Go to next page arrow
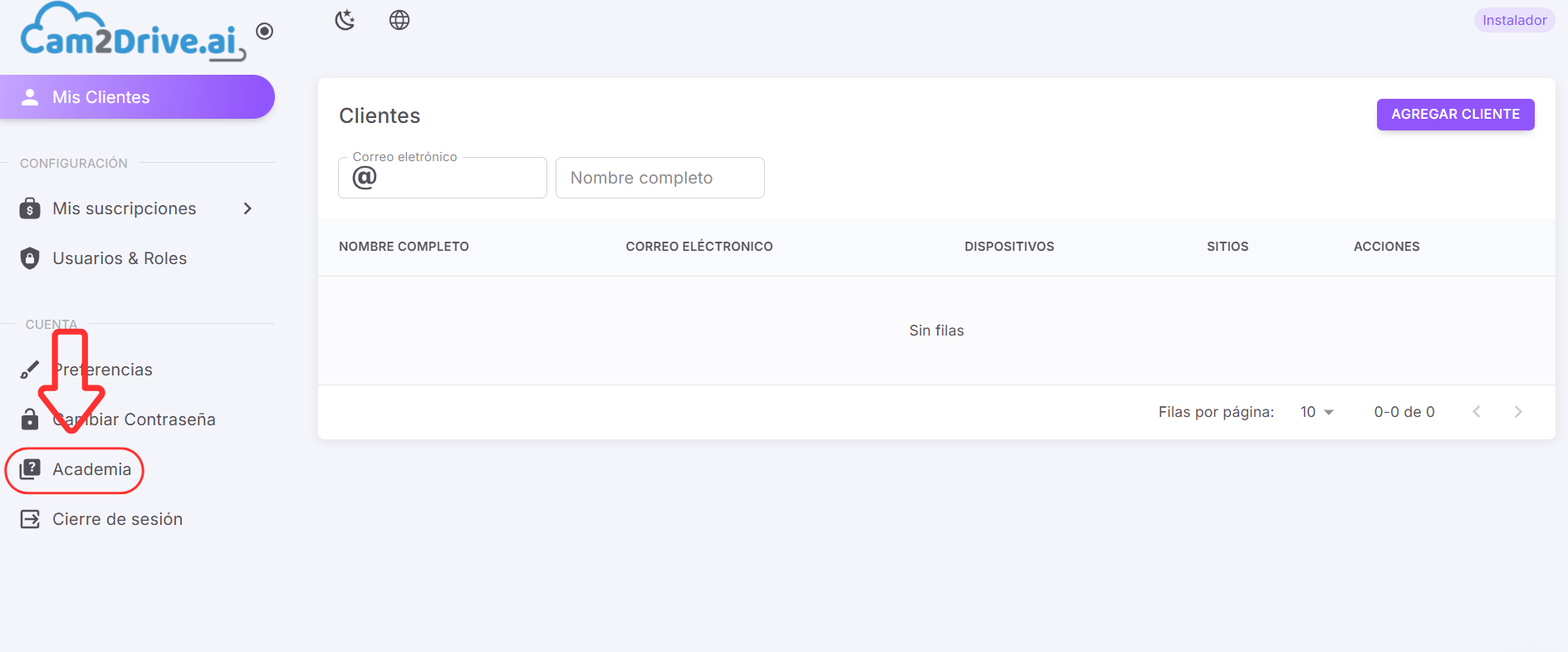 1518,412
